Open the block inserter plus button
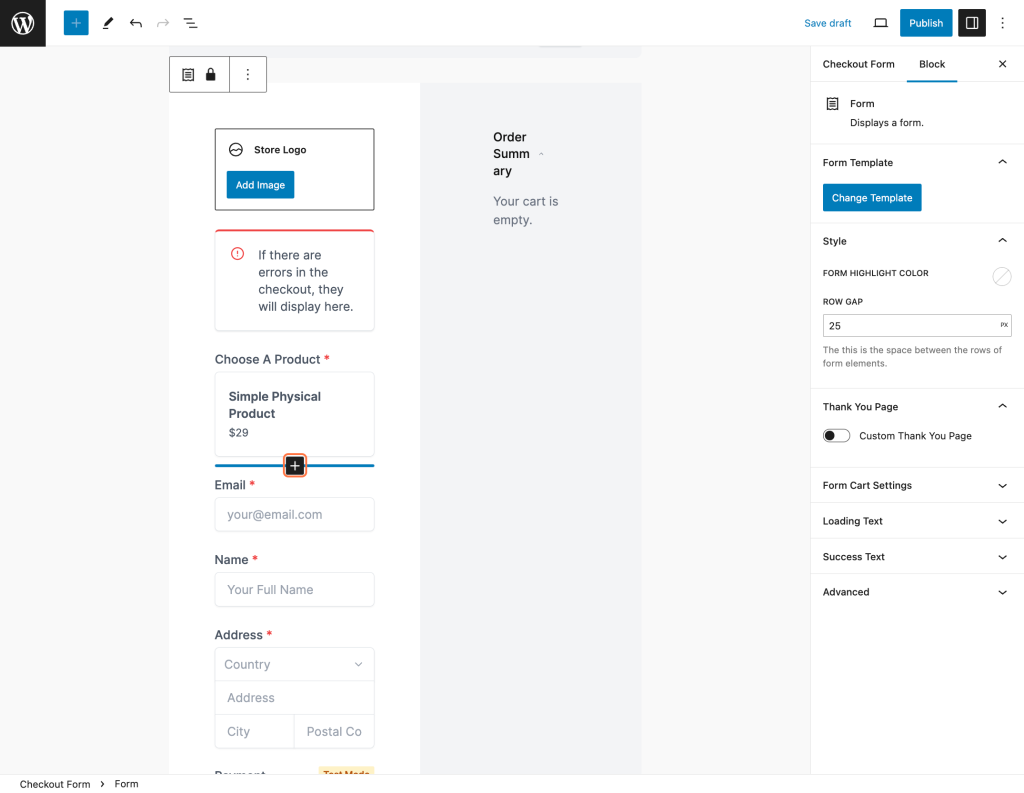The width and height of the screenshot is (1024, 793). (76, 23)
